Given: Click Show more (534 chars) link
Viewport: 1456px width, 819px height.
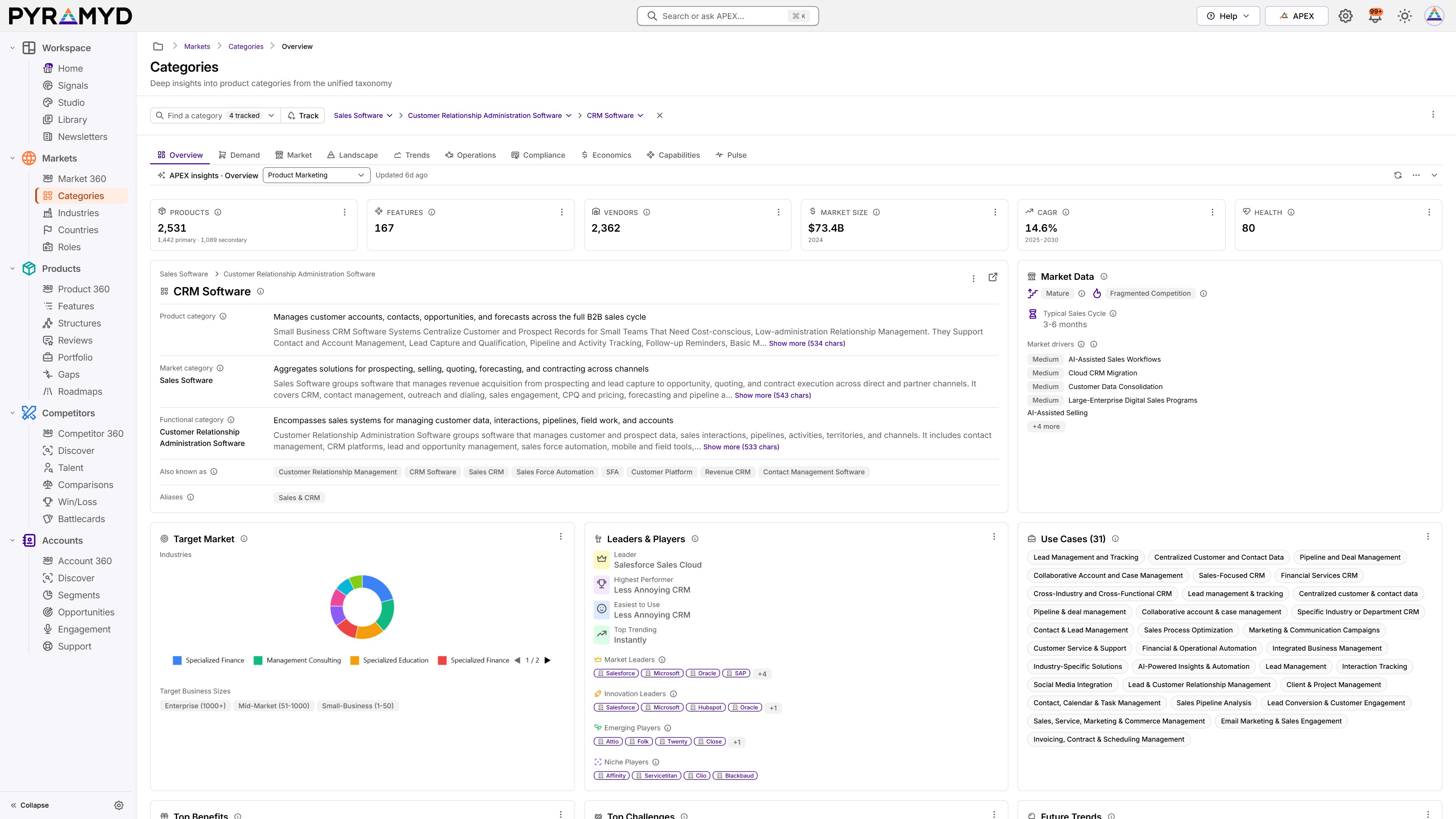Looking at the screenshot, I should pos(806,343).
